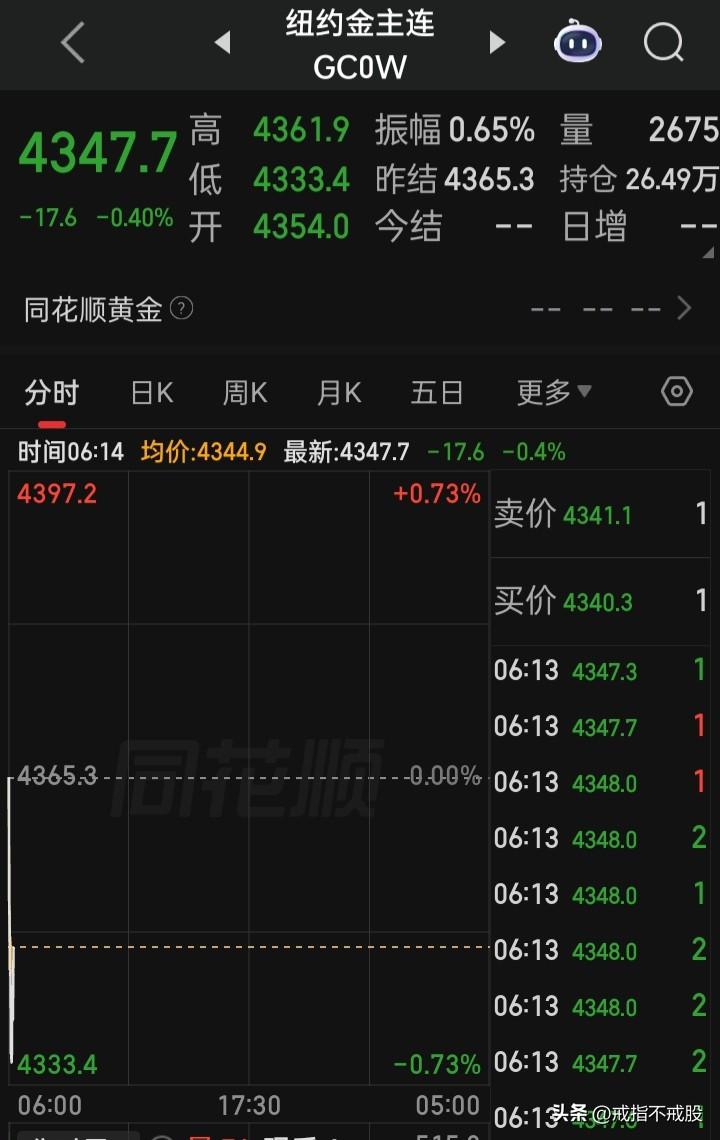The height and width of the screenshot is (1140, 720).
Task: Tap the 量 2675 volume value
Action: (683, 130)
